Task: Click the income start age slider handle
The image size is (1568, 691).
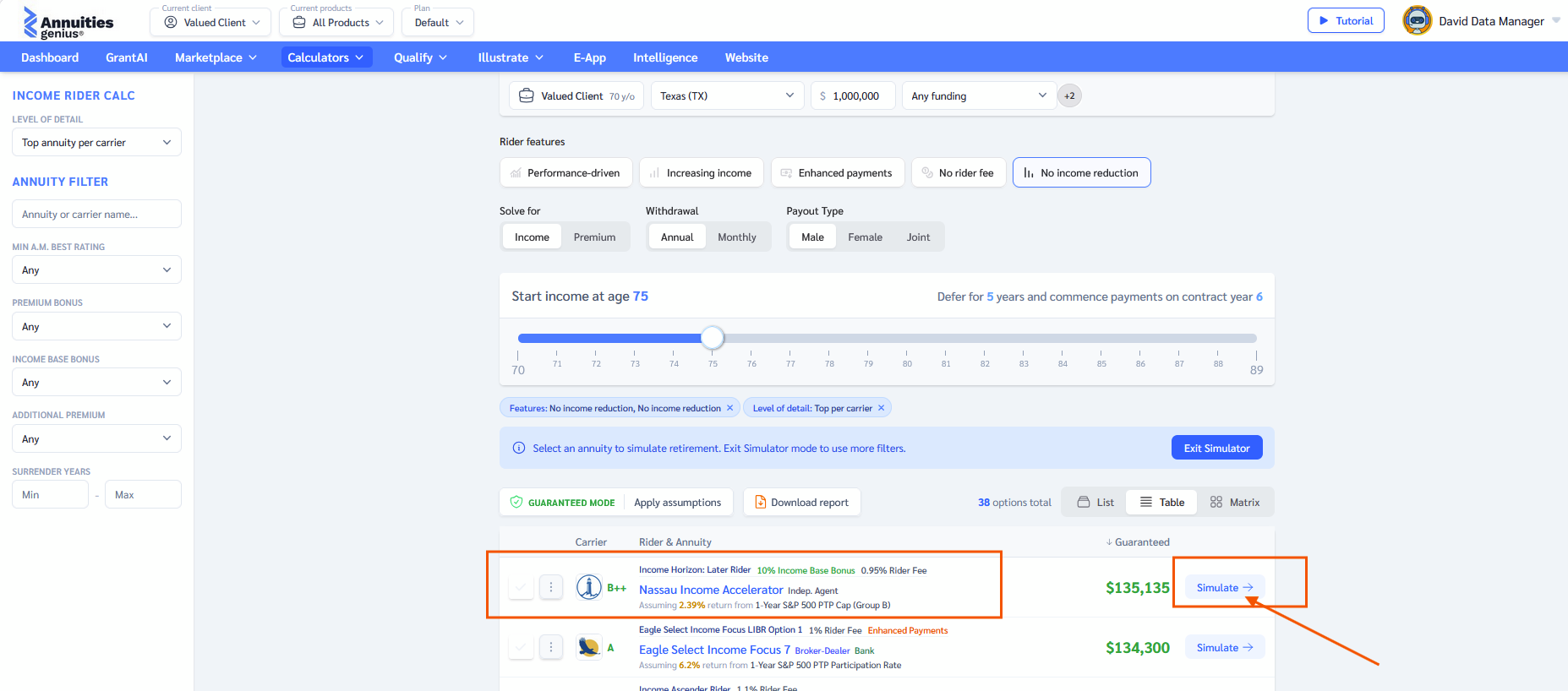Action: pyautogui.click(x=713, y=338)
